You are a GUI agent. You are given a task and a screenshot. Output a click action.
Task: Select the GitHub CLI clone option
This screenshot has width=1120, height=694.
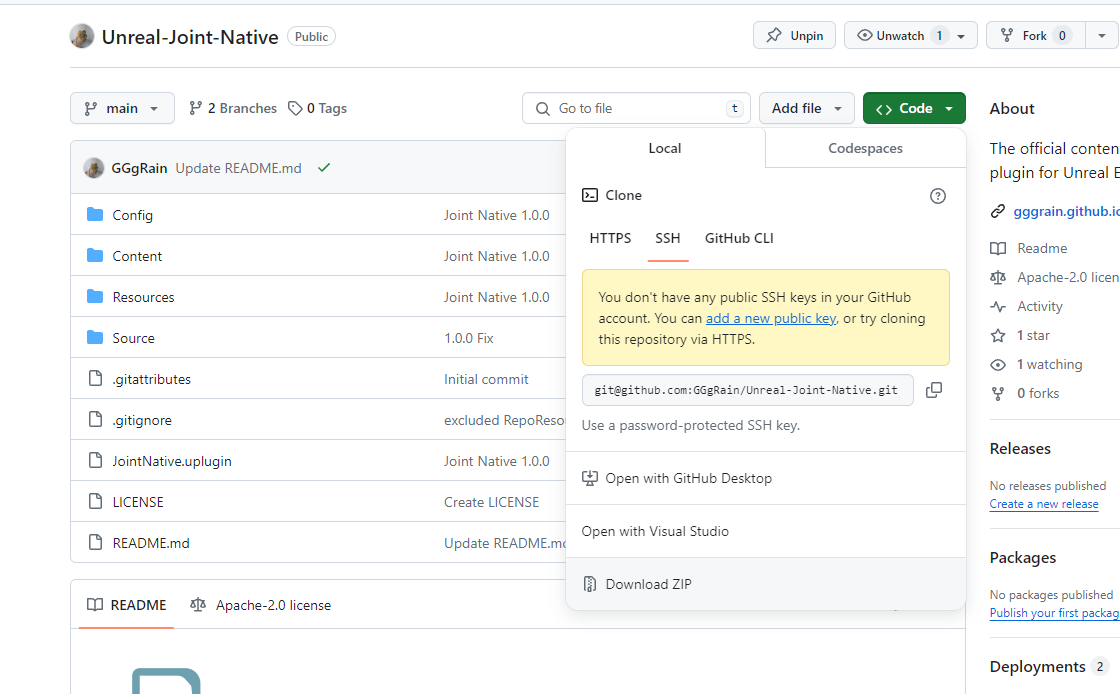(x=739, y=238)
